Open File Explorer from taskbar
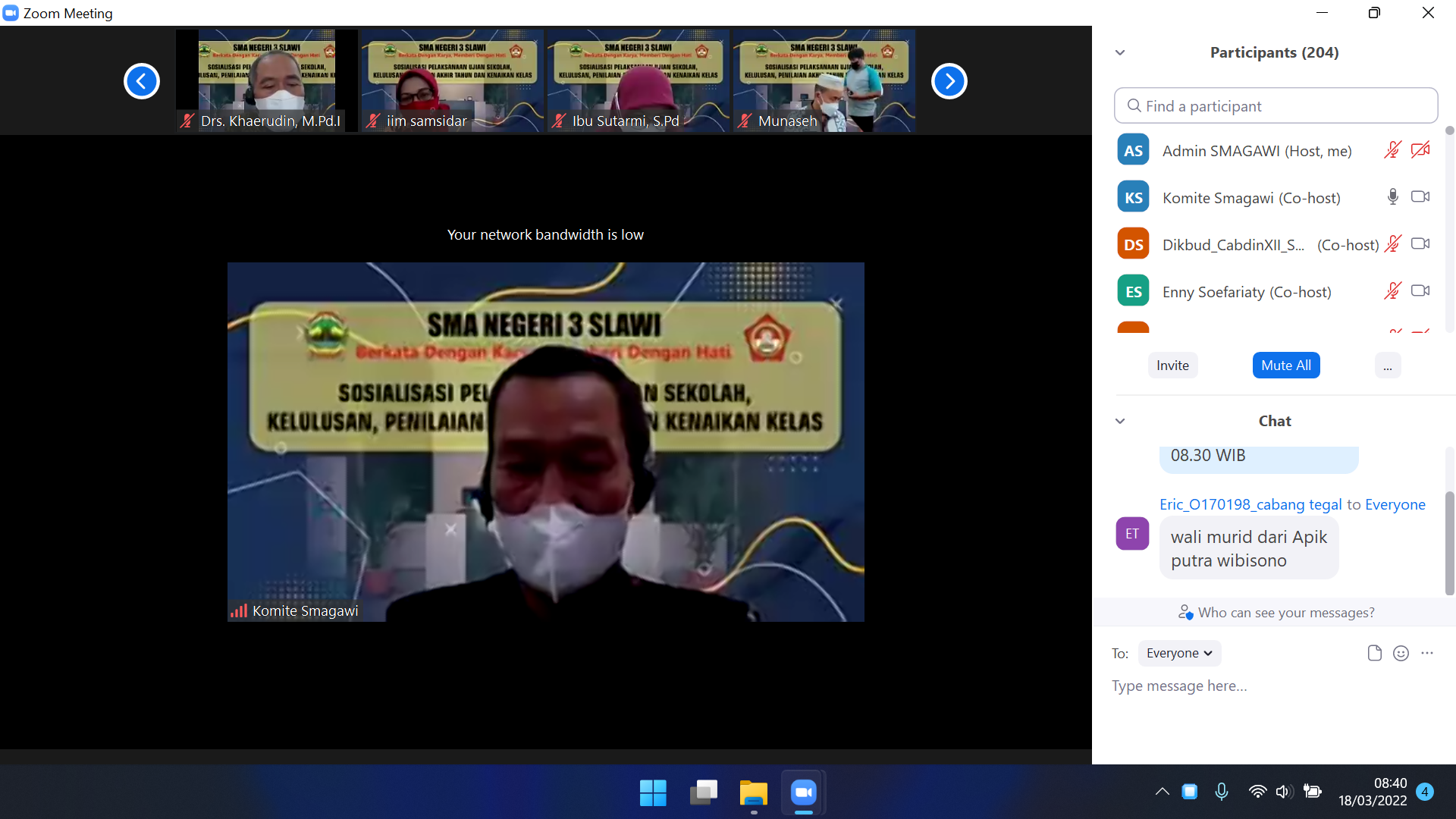Image resolution: width=1456 pixels, height=819 pixels. click(x=753, y=793)
